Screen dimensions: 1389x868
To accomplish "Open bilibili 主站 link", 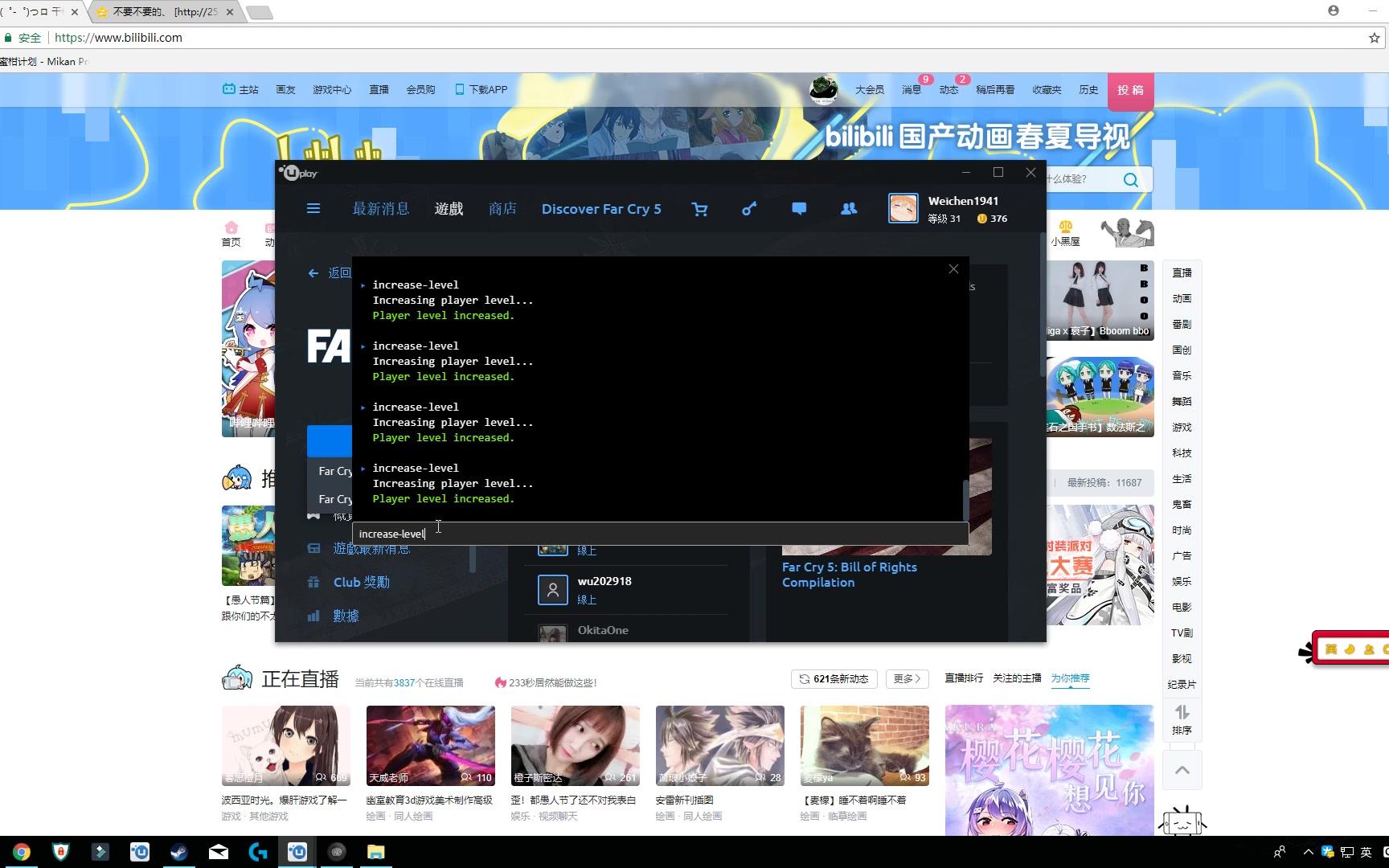I will click(240, 90).
